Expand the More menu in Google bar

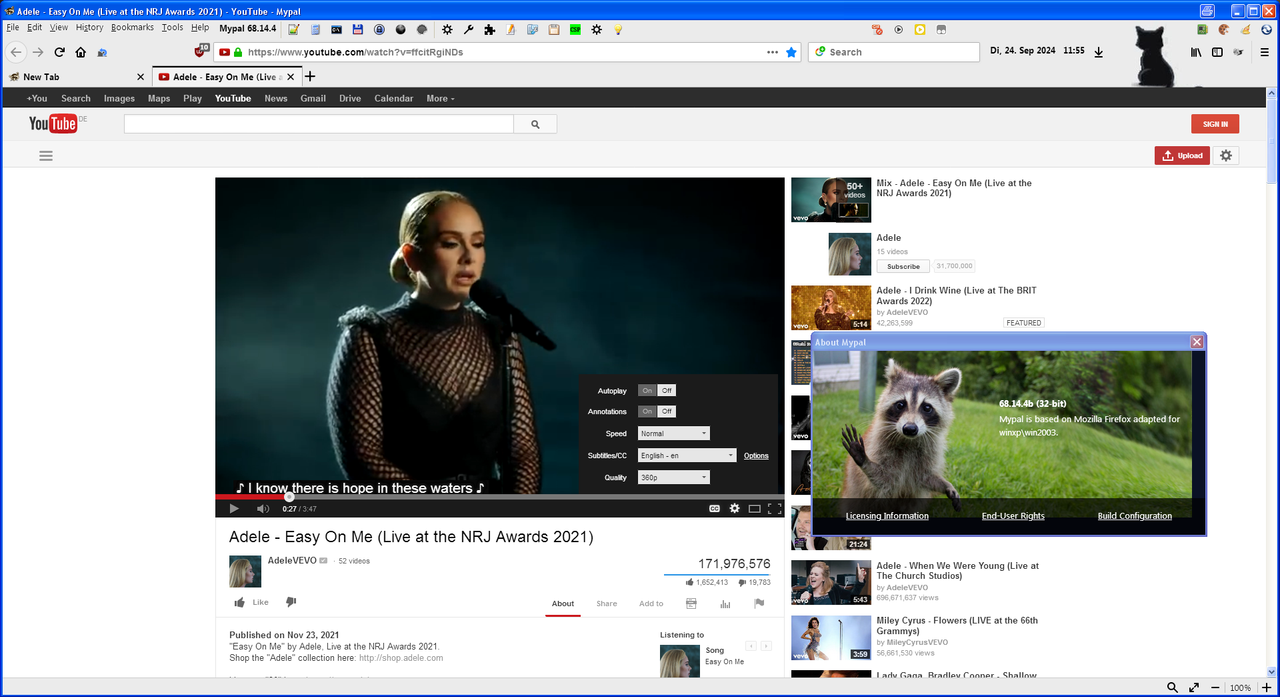pyautogui.click(x=440, y=98)
